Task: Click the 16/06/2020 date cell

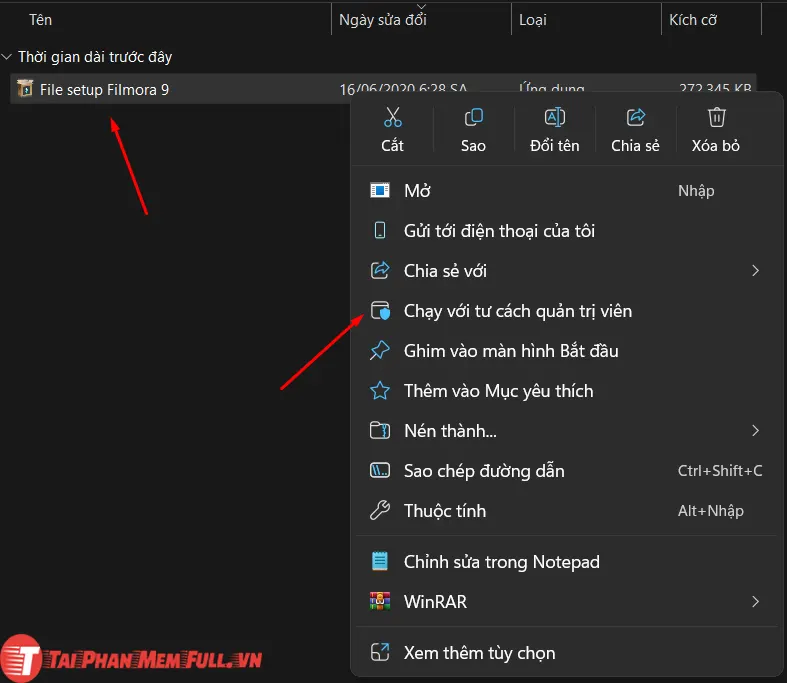Action: tap(403, 87)
